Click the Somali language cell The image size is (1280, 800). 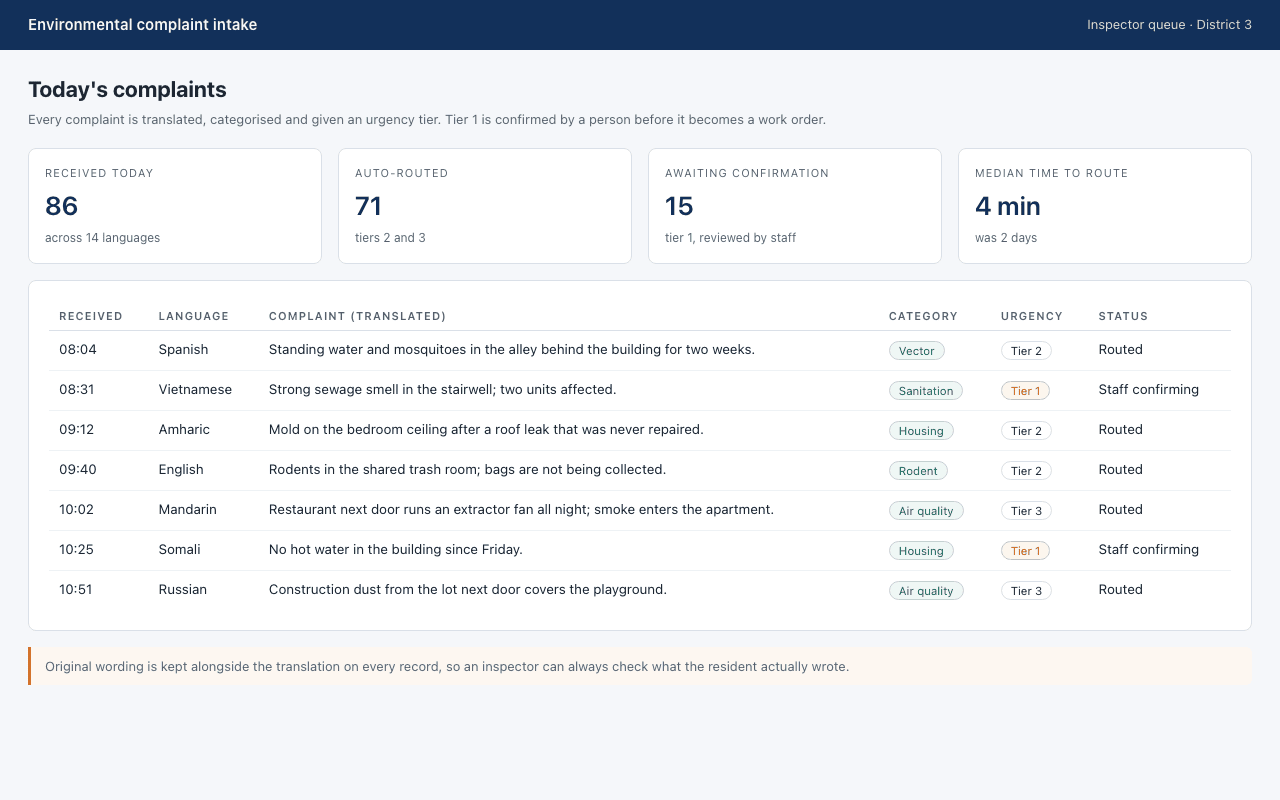(180, 550)
